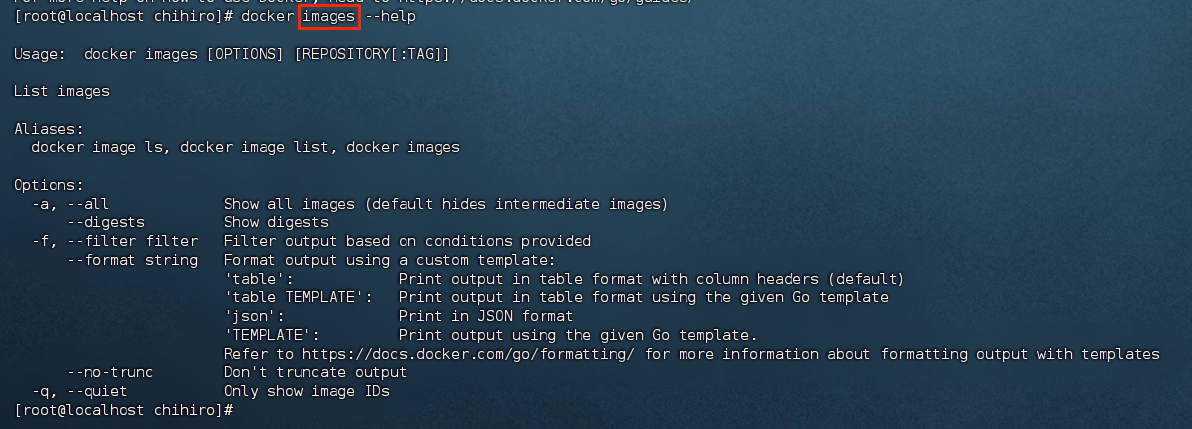The width and height of the screenshot is (1192, 429).
Task: Click the red-boxed word "images"
Action: (328, 16)
